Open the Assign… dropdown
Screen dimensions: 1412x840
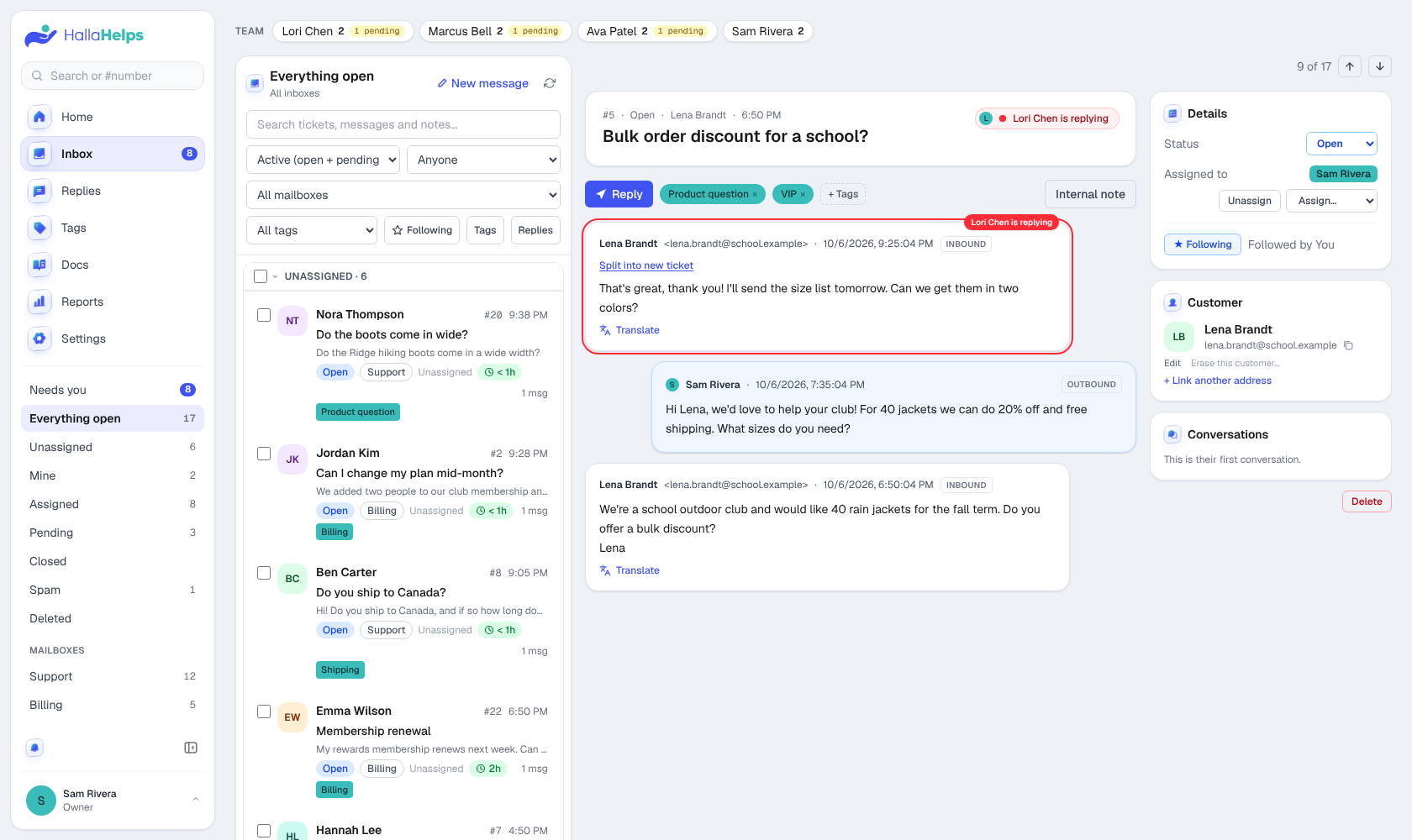(1331, 201)
